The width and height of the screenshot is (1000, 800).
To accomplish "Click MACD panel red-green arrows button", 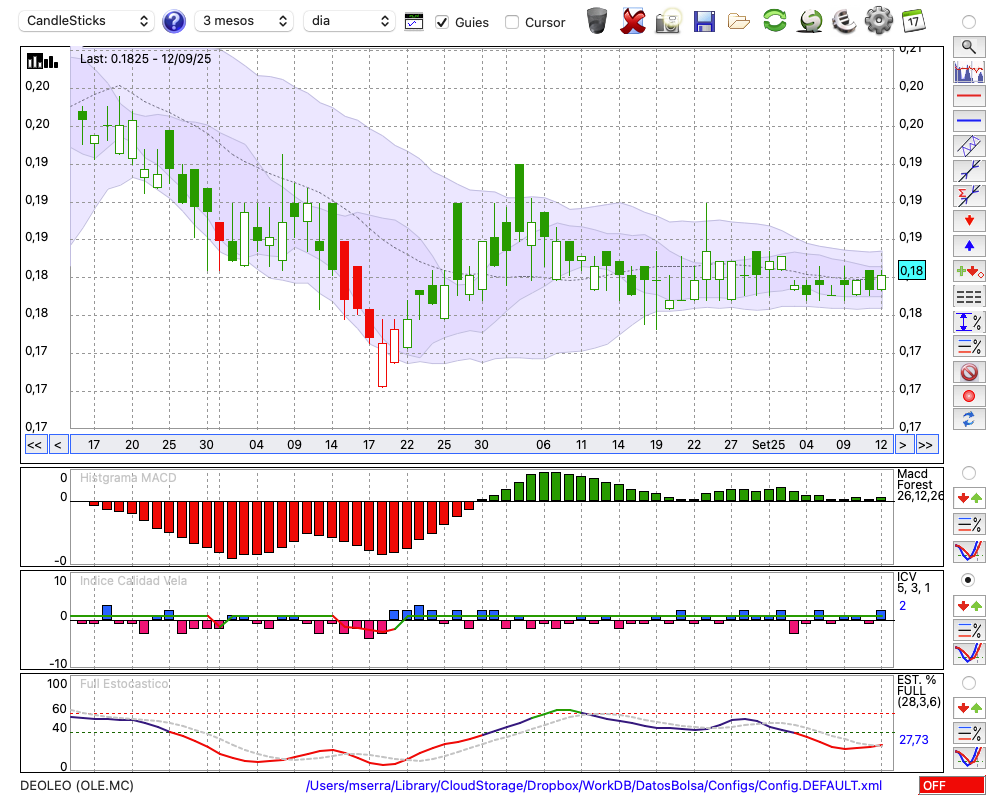I will tap(969, 498).
